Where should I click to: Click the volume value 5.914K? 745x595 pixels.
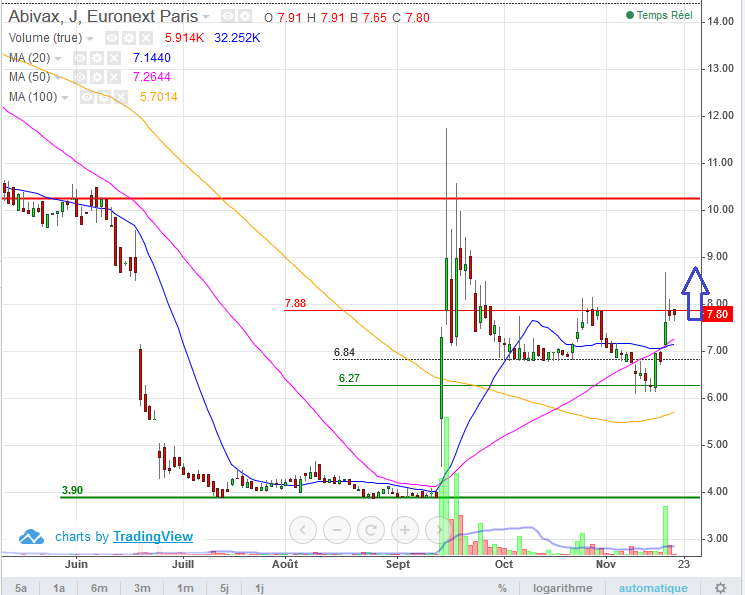pos(184,38)
